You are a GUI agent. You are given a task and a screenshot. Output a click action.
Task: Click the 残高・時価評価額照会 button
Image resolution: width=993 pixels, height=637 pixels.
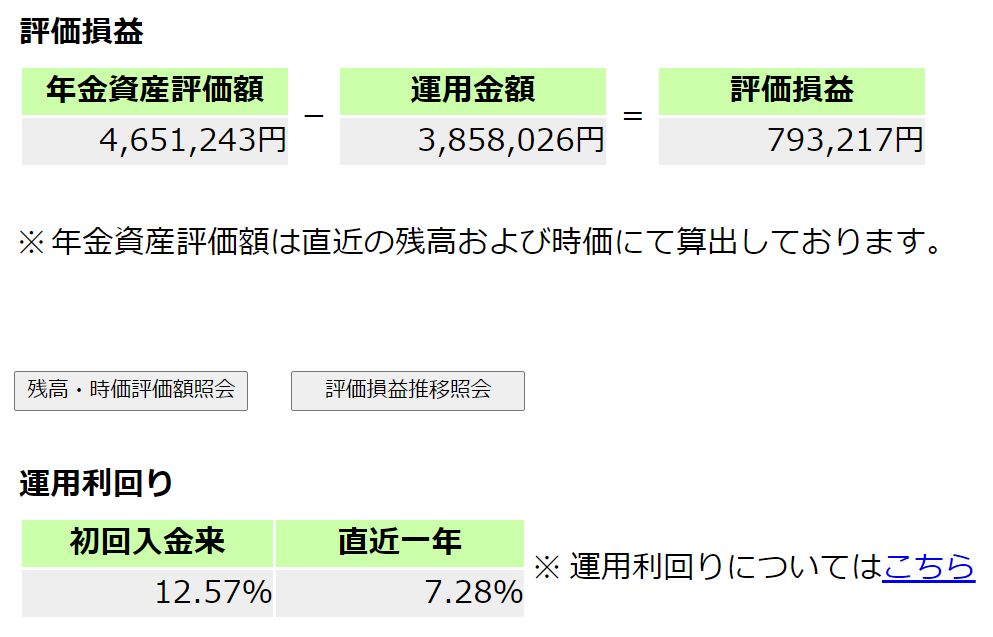coord(131,390)
